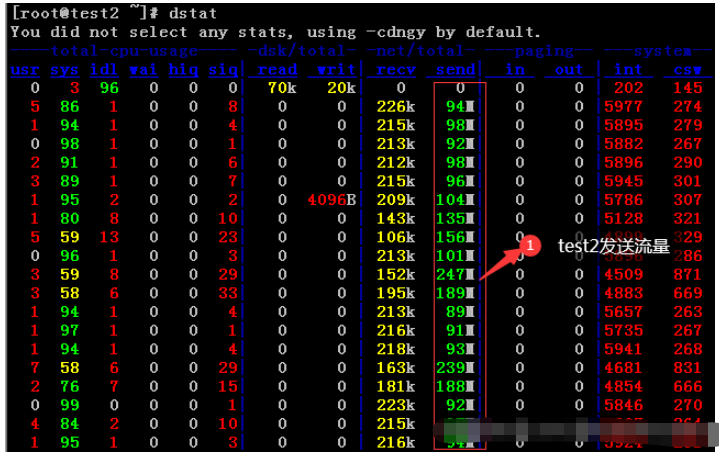Click the 'wai' column header
Image resolution: width=719 pixels, height=452 pixels.
click(x=144, y=70)
